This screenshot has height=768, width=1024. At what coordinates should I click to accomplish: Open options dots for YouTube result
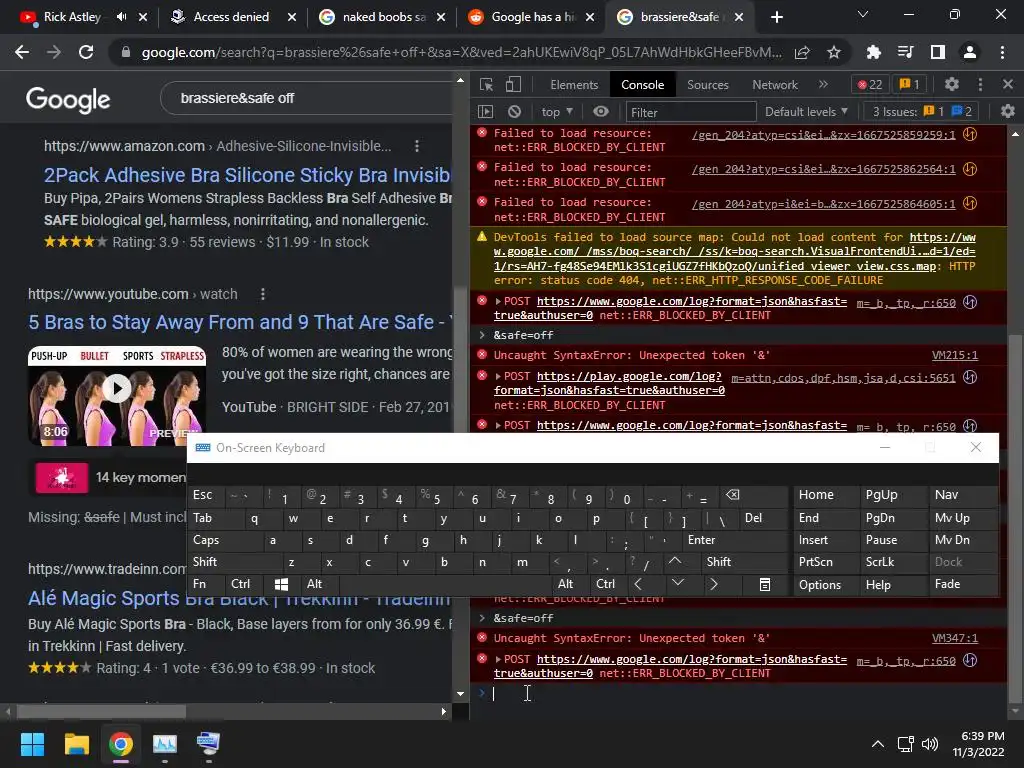[263, 295]
